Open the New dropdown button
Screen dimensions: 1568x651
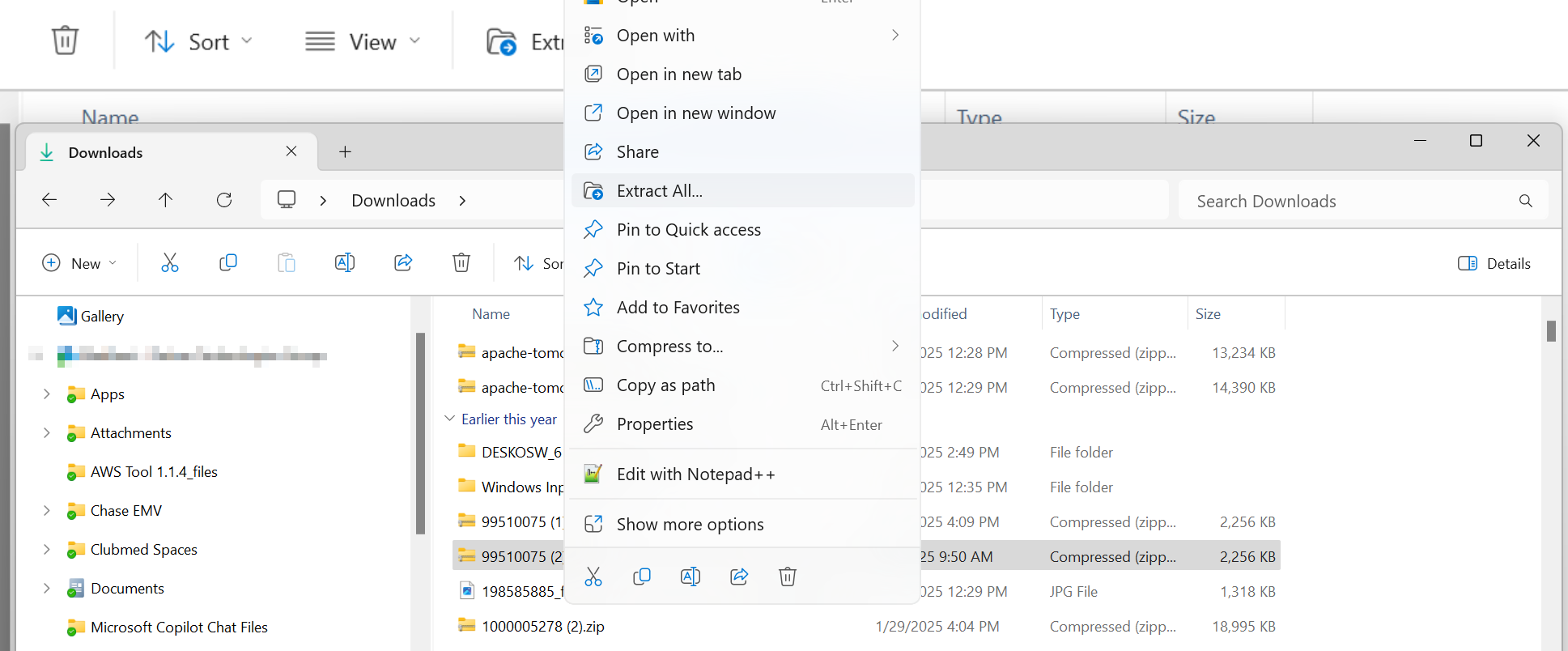click(79, 263)
